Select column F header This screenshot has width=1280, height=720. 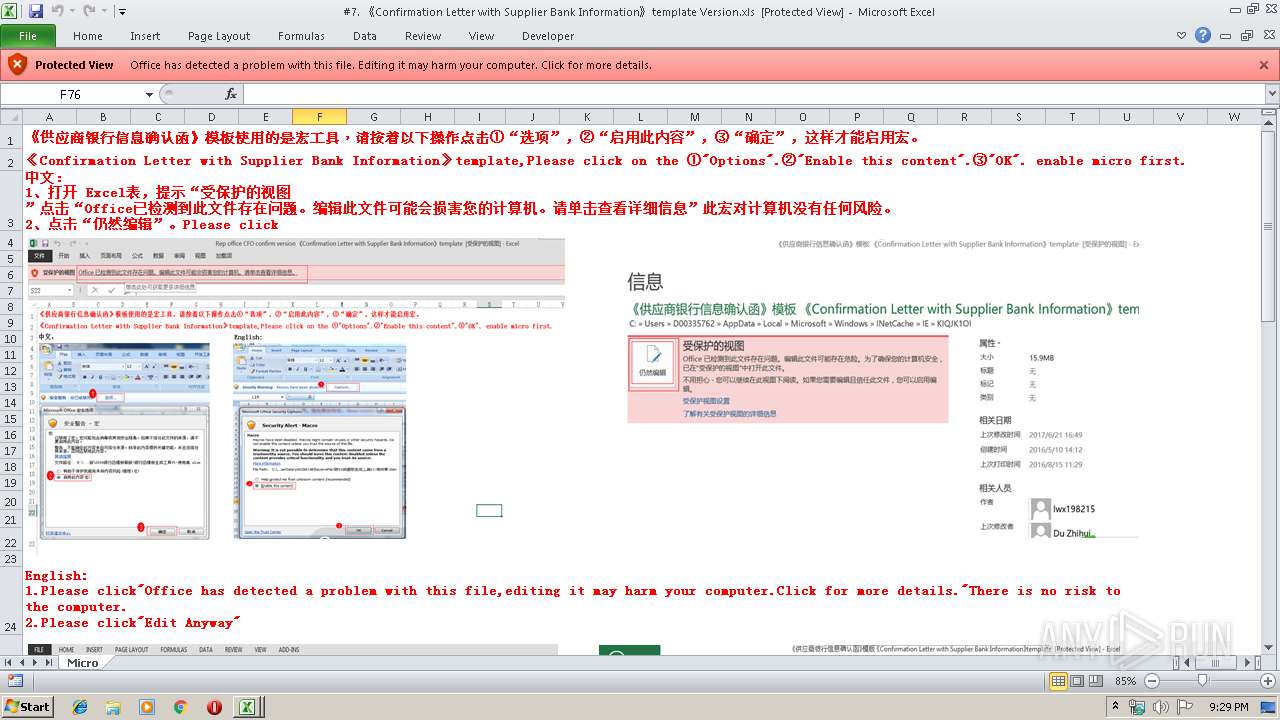(319, 117)
